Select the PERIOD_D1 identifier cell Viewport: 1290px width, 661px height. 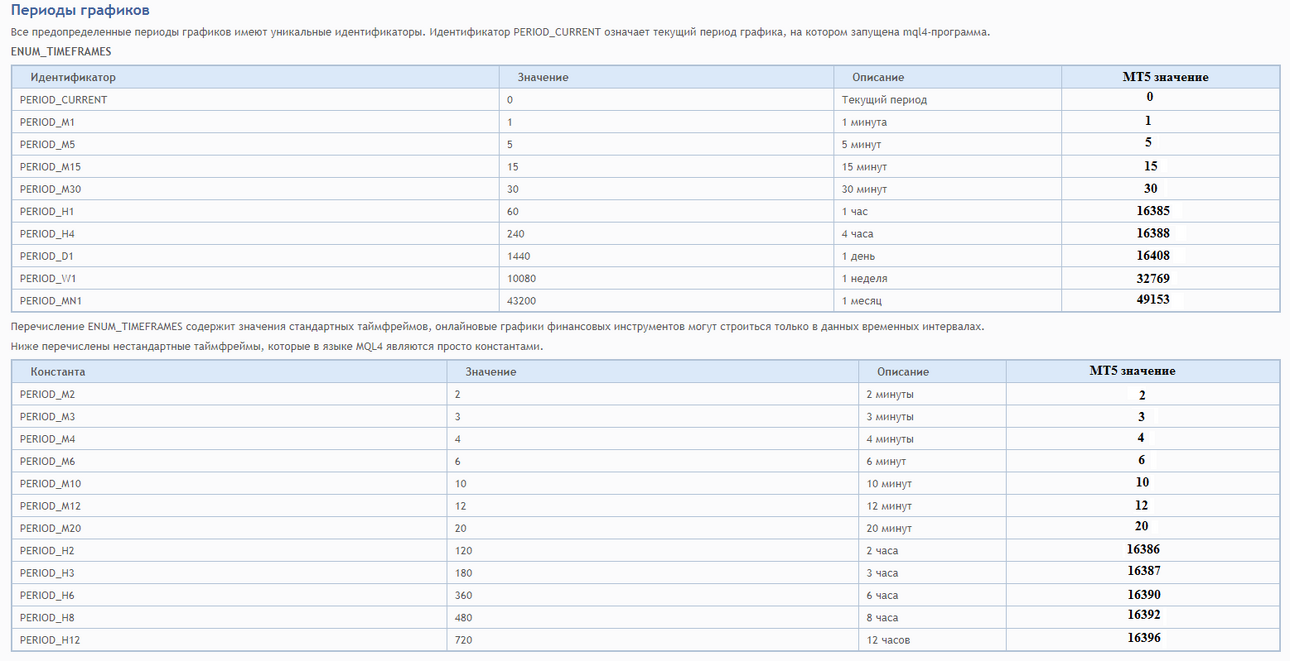click(x=255, y=256)
